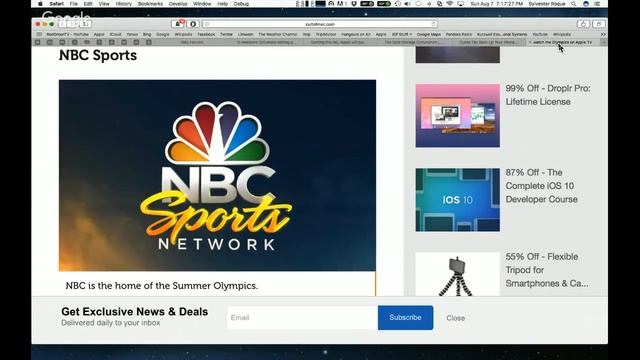Open the Pandora Radio bookmark
Viewport: 640px width, 360px height.
pyautogui.click(x=459, y=34)
